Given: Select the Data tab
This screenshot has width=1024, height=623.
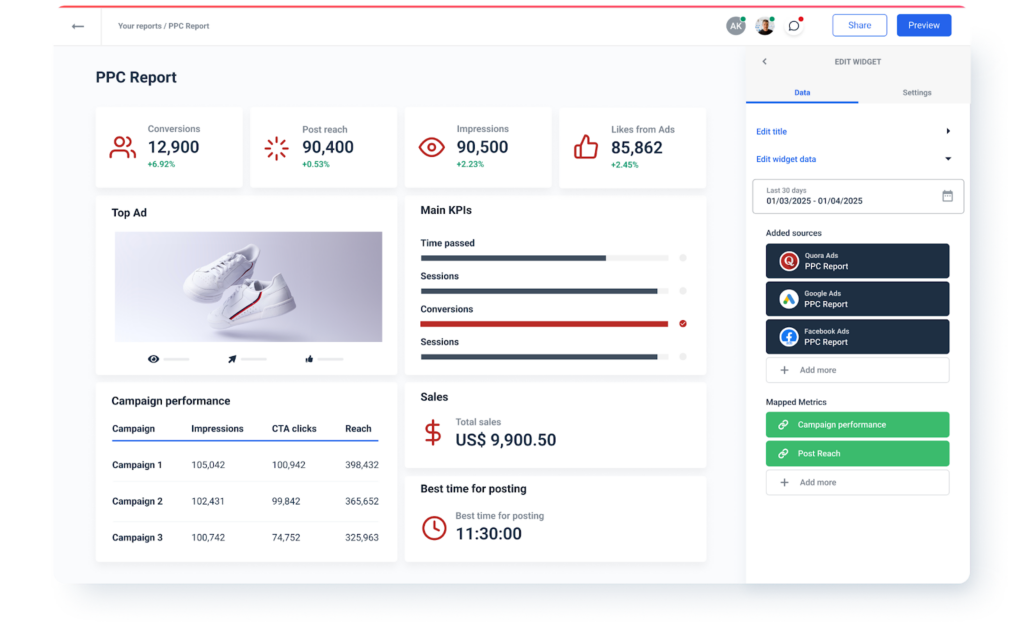Looking at the screenshot, I should click(802, 93).
